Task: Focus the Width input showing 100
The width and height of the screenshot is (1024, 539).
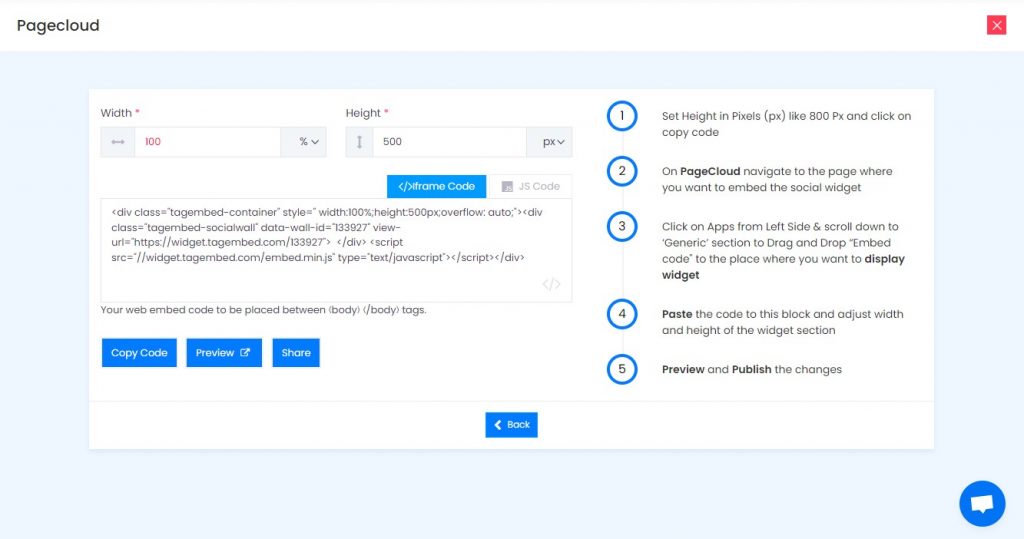Action: [x=208, y=142]
